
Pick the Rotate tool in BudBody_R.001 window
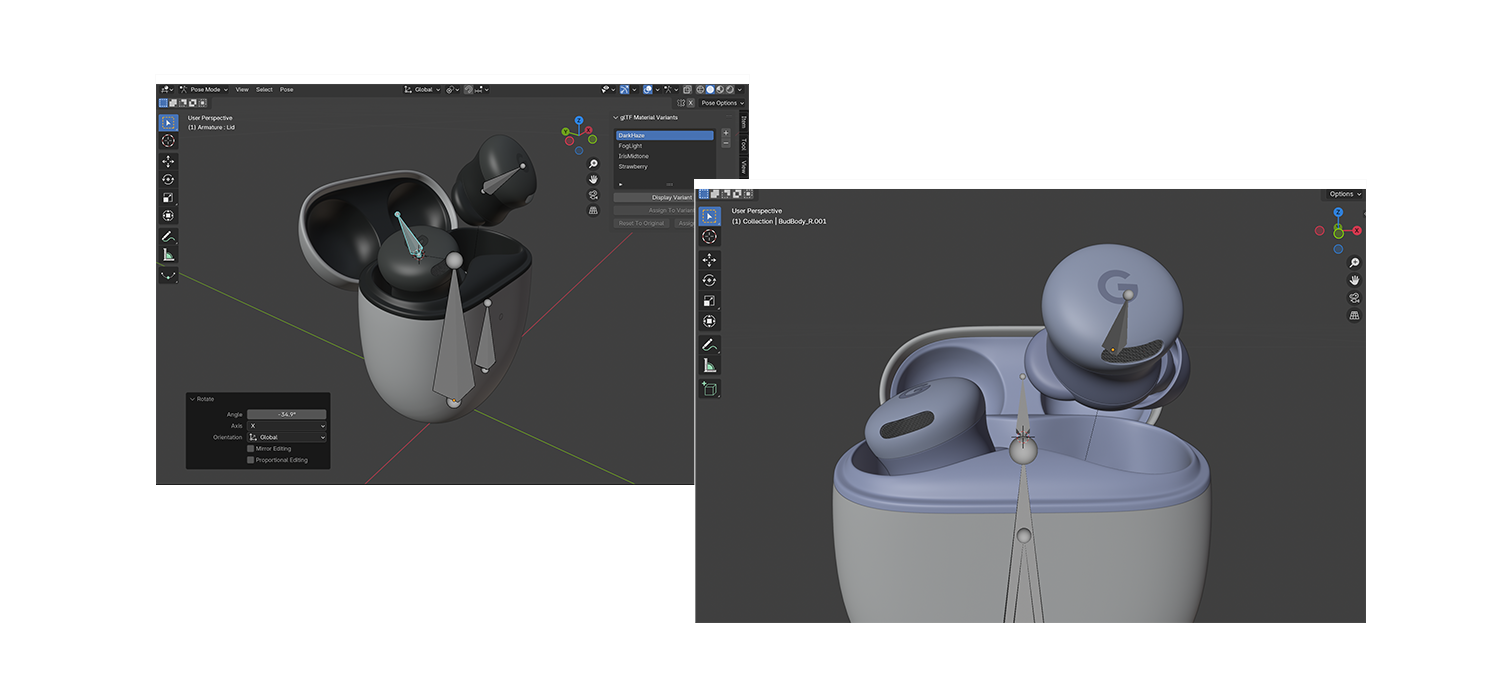pos(710,280)
